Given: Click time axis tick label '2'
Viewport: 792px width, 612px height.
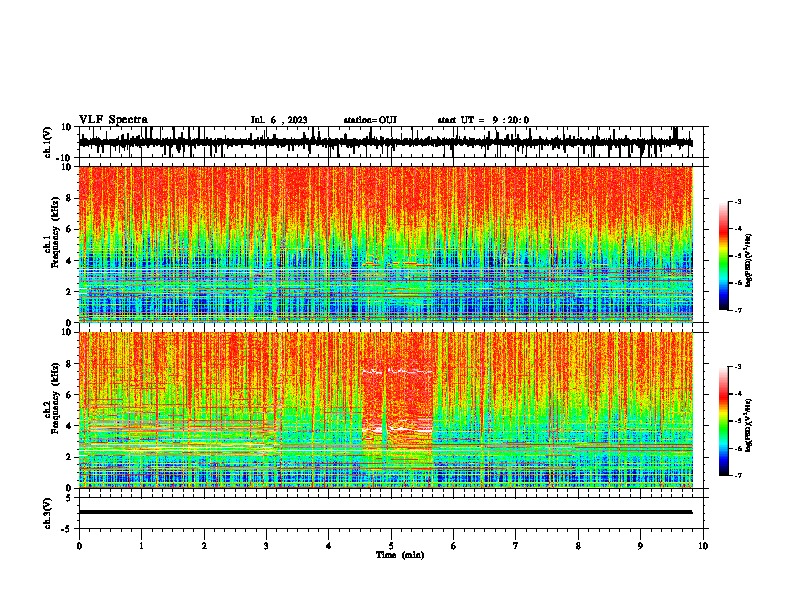Looking at the screenshot, I should tap(204, 546).
